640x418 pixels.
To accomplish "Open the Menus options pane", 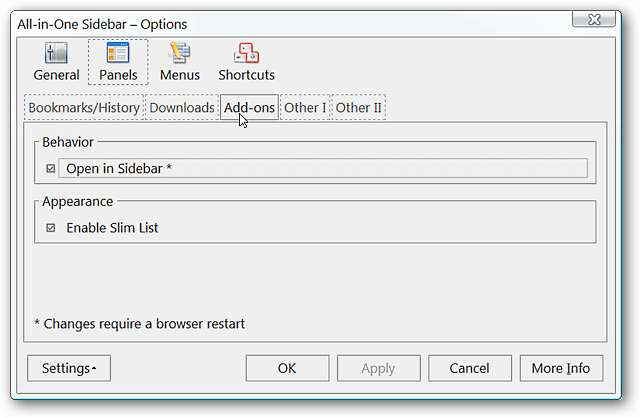I will (180, 62).
